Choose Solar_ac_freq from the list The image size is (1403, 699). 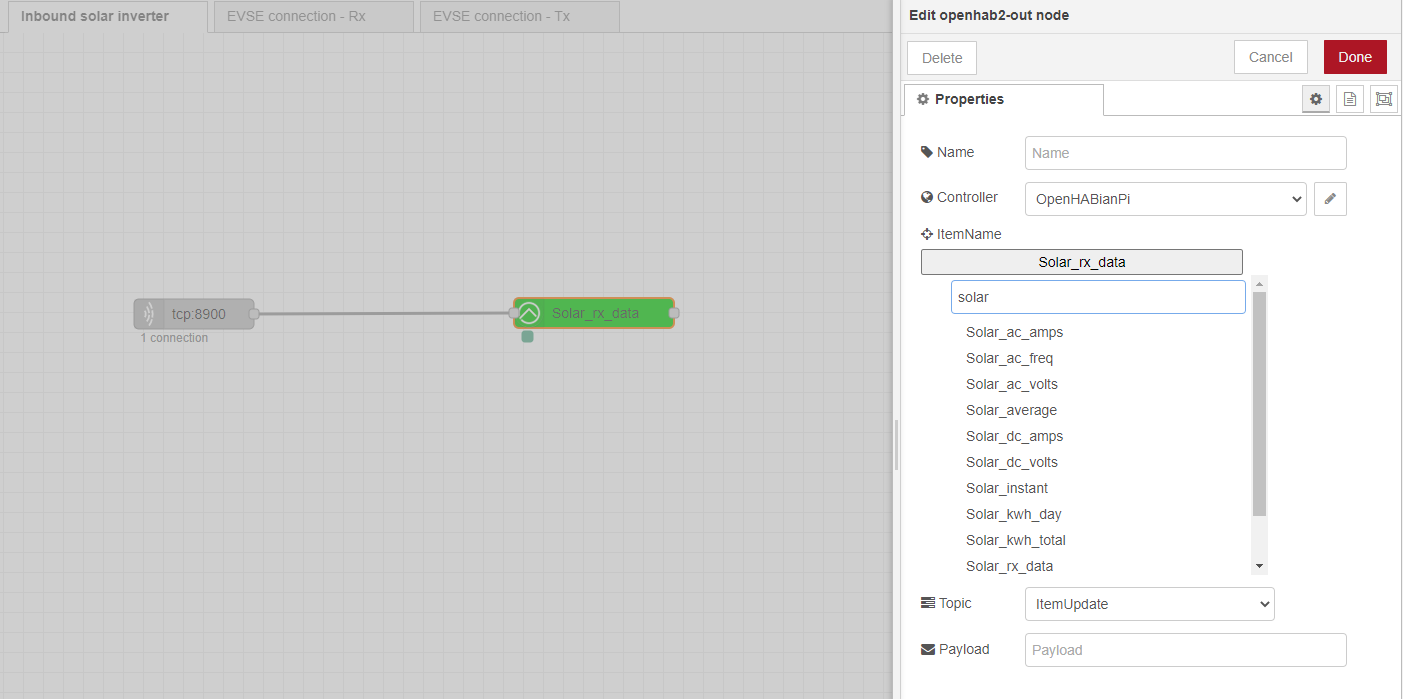point(1009,358)
